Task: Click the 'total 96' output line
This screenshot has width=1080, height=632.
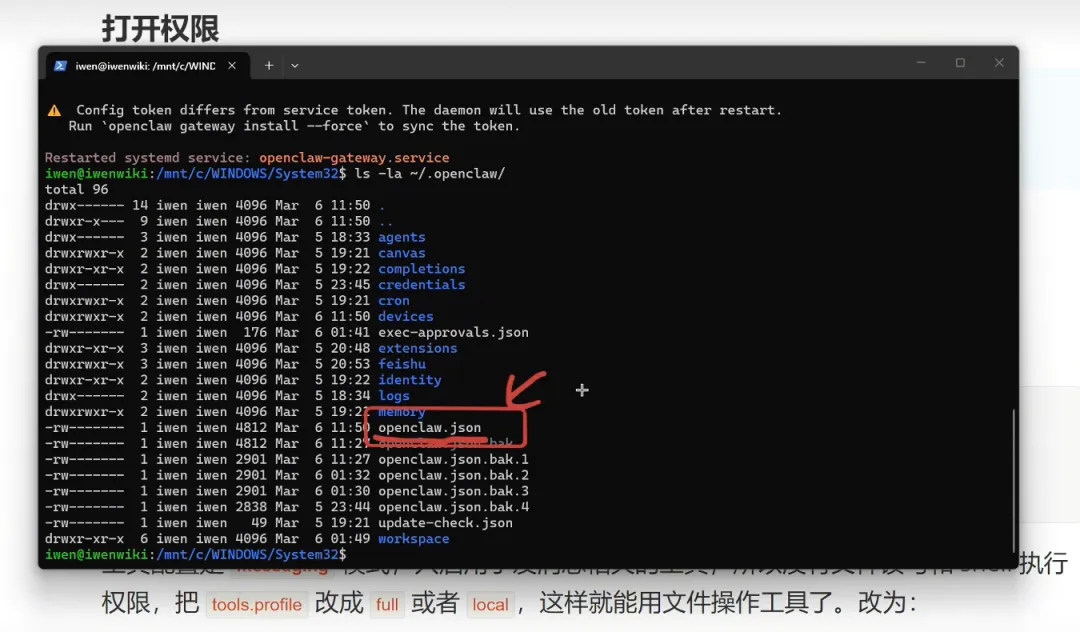Action: [x=76, y=189]
